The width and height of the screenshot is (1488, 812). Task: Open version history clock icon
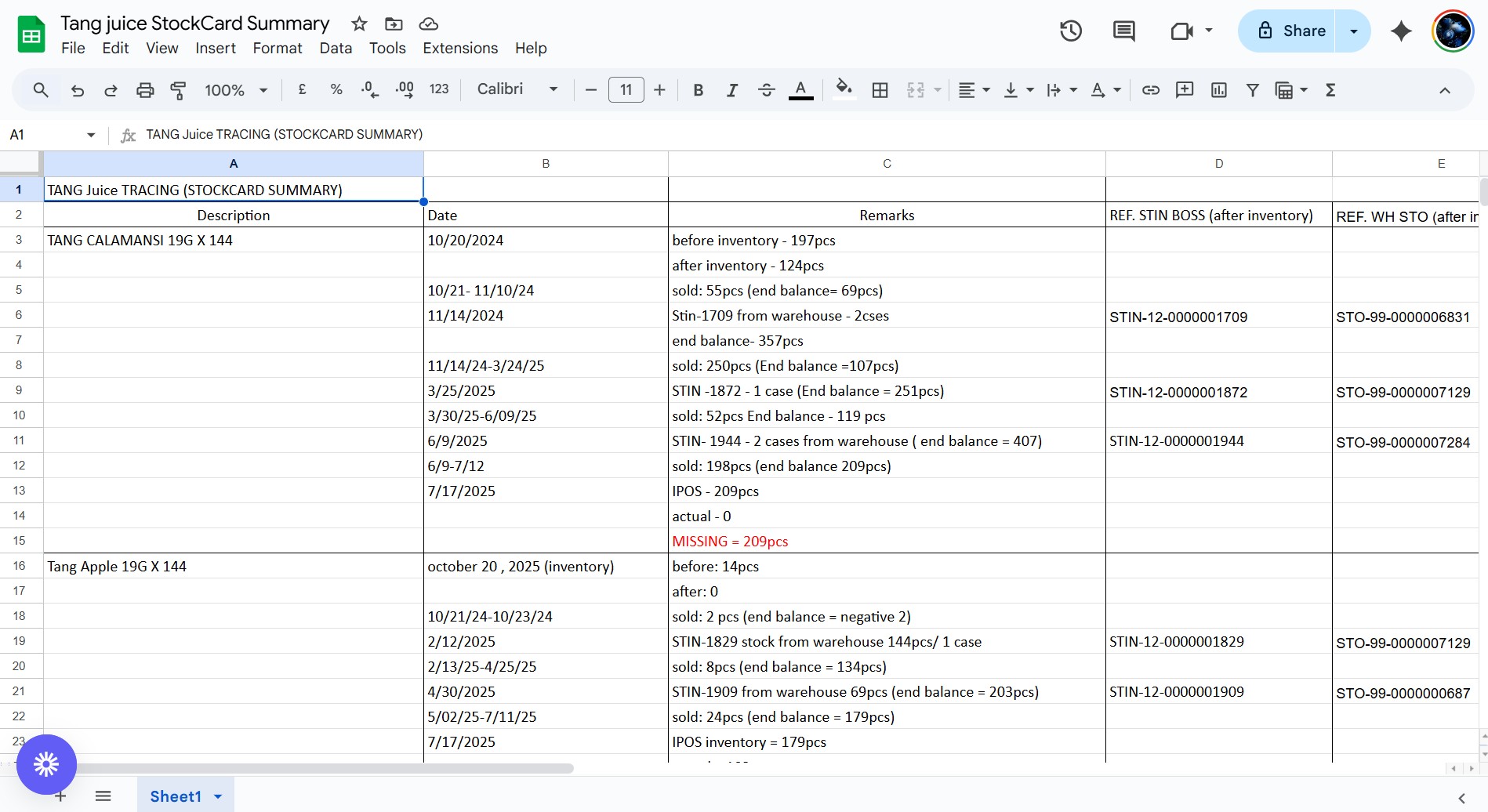pos(1071,31)
